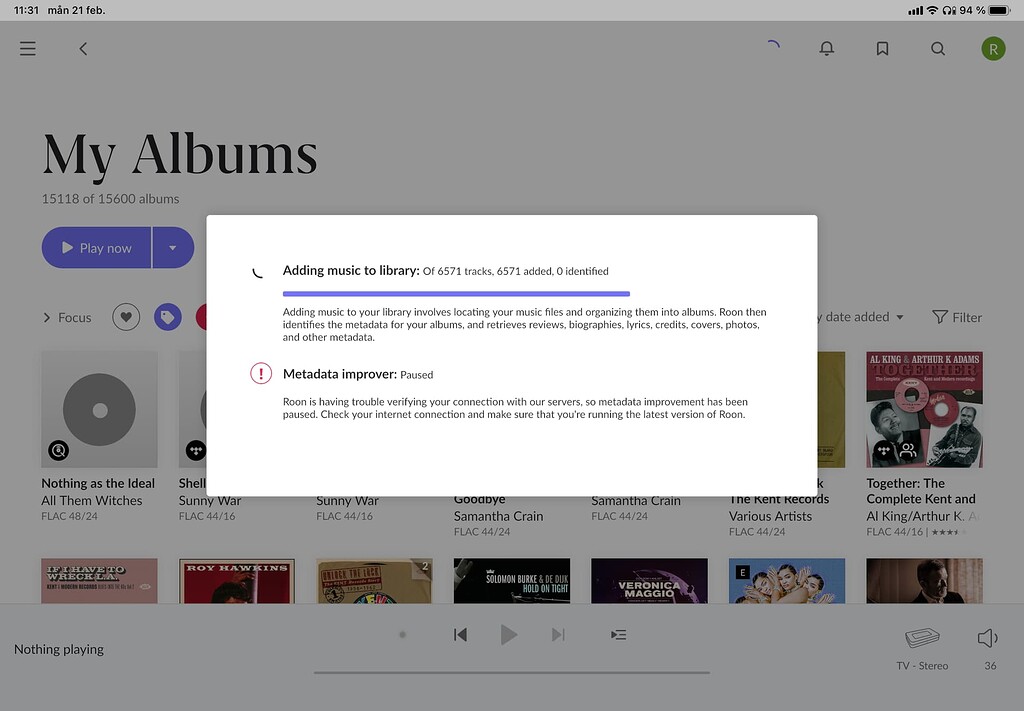This screenshot has height=711, width=1024.
Task: Skip to the previous track
Action: [460, 635]
